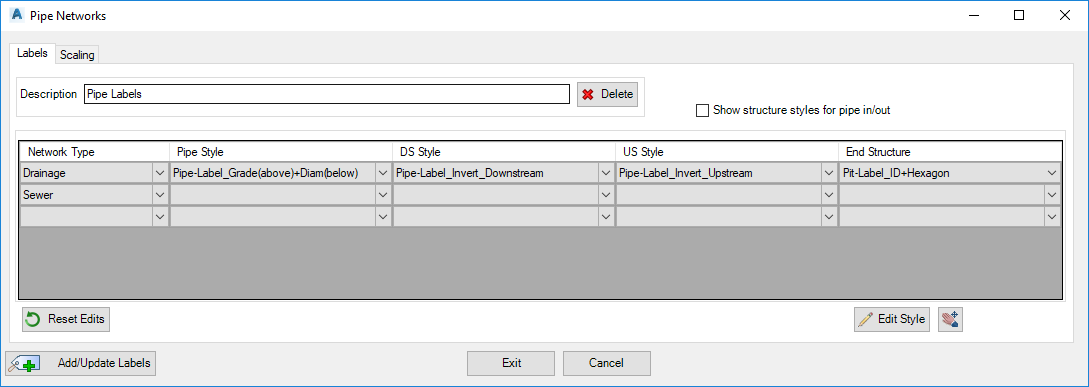The height and width of the screenshot is (387, 1089).
Task: Click the Description text field
Action: (327, 94)
